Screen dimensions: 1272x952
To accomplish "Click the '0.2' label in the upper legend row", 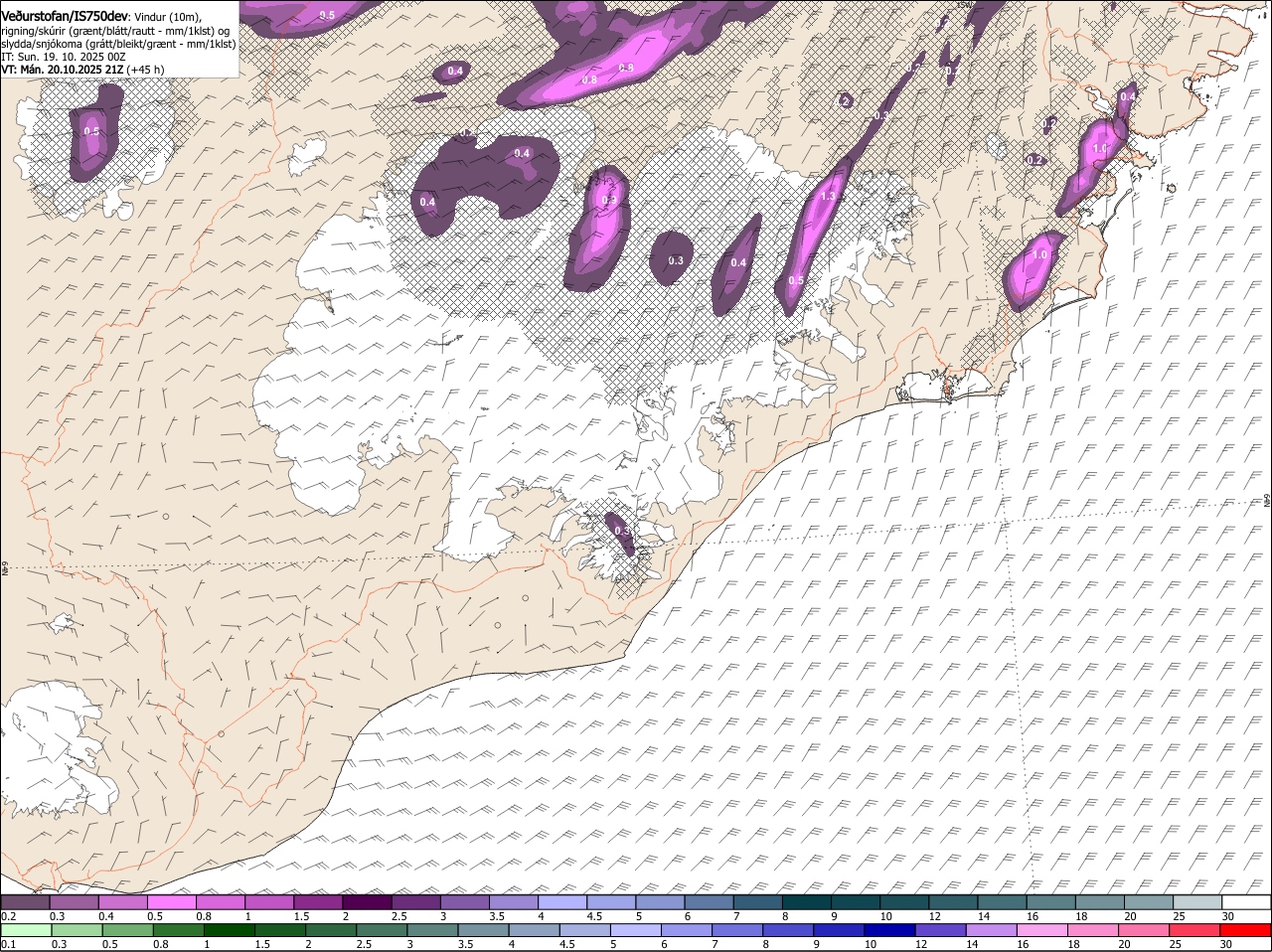I will 8,915.
